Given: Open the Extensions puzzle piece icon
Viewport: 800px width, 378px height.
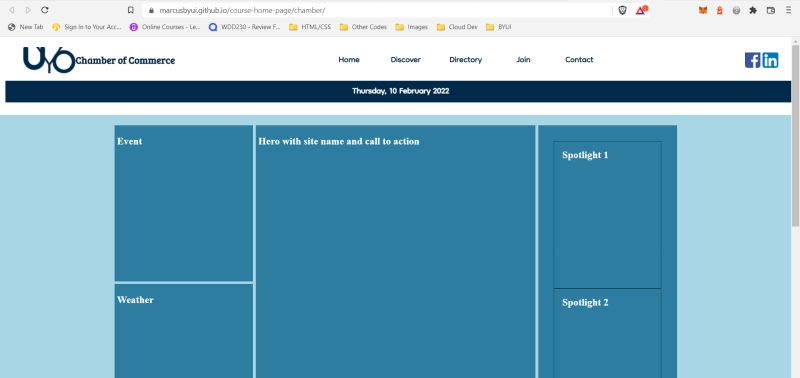Looking at the screenshot, I should pyautogui.click(x=753, y=10).
